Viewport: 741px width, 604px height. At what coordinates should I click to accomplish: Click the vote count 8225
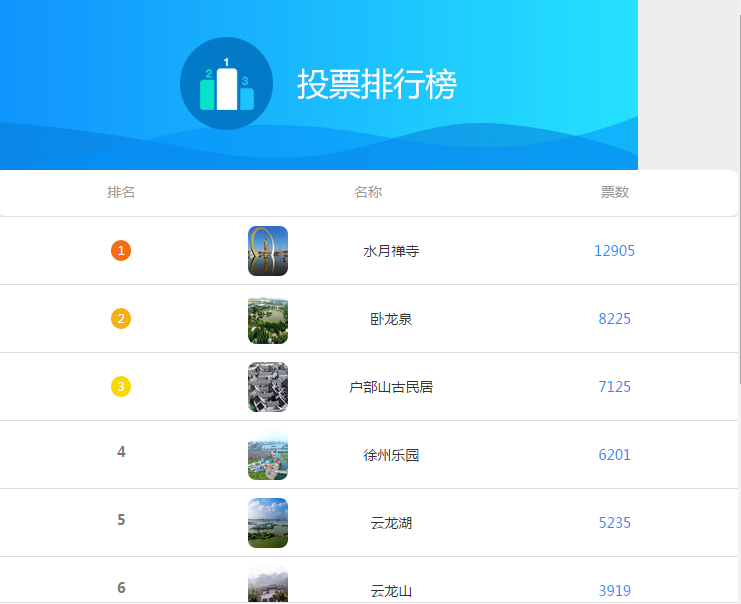pyautogui.click(x=614, y=319)
